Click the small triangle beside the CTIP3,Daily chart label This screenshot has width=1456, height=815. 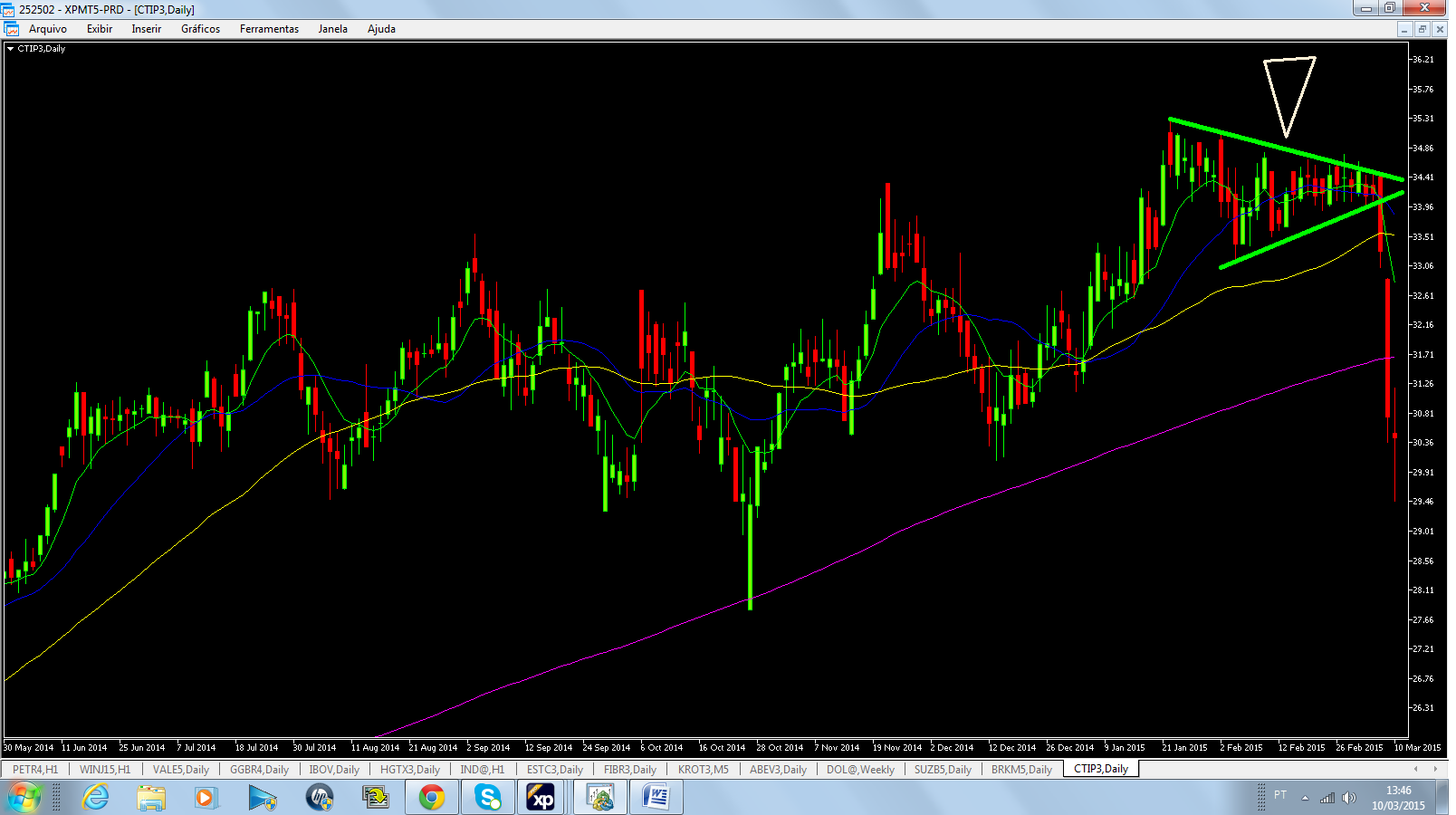(10, 49)
